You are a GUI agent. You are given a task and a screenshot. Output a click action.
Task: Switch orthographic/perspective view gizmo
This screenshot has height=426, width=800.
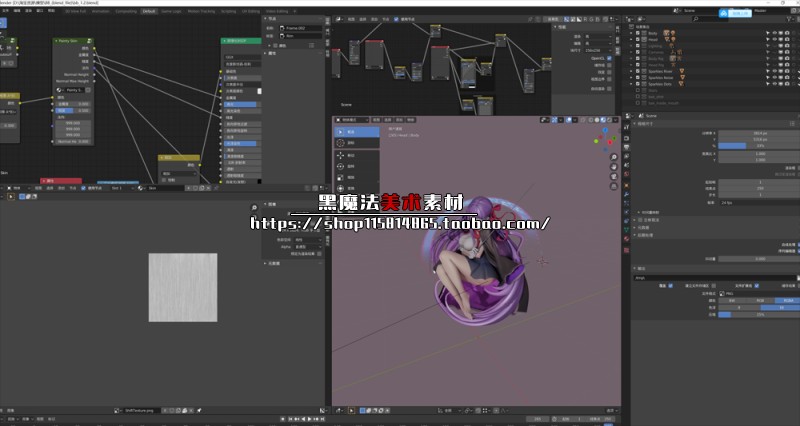[614, 186]
